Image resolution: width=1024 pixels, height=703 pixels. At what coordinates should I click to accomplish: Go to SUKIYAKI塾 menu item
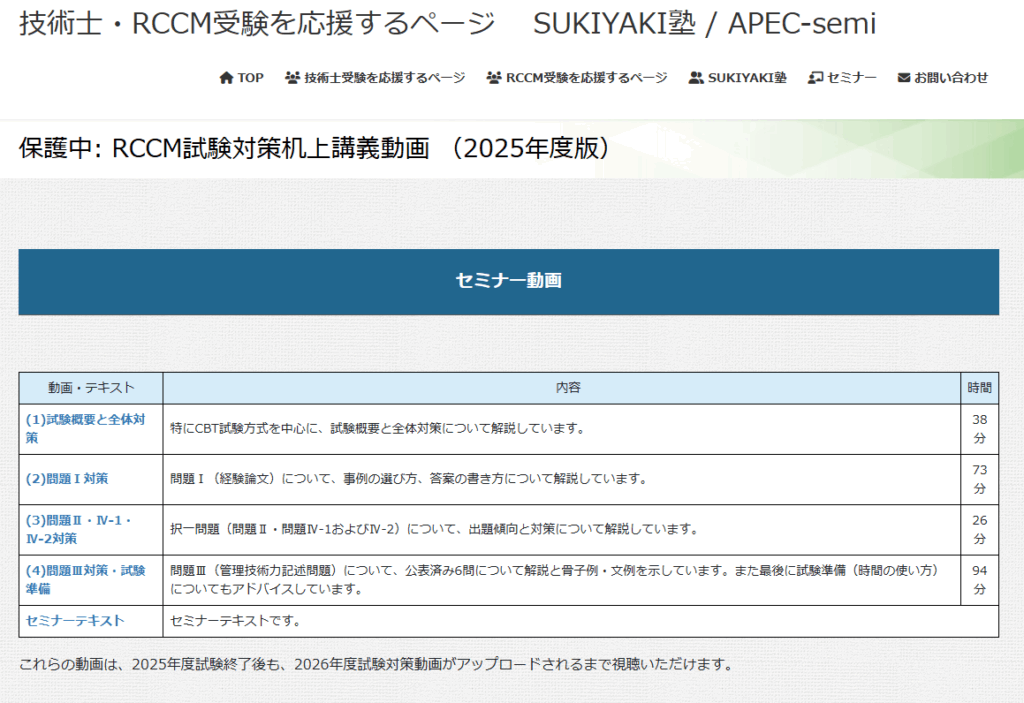point(737,78)
